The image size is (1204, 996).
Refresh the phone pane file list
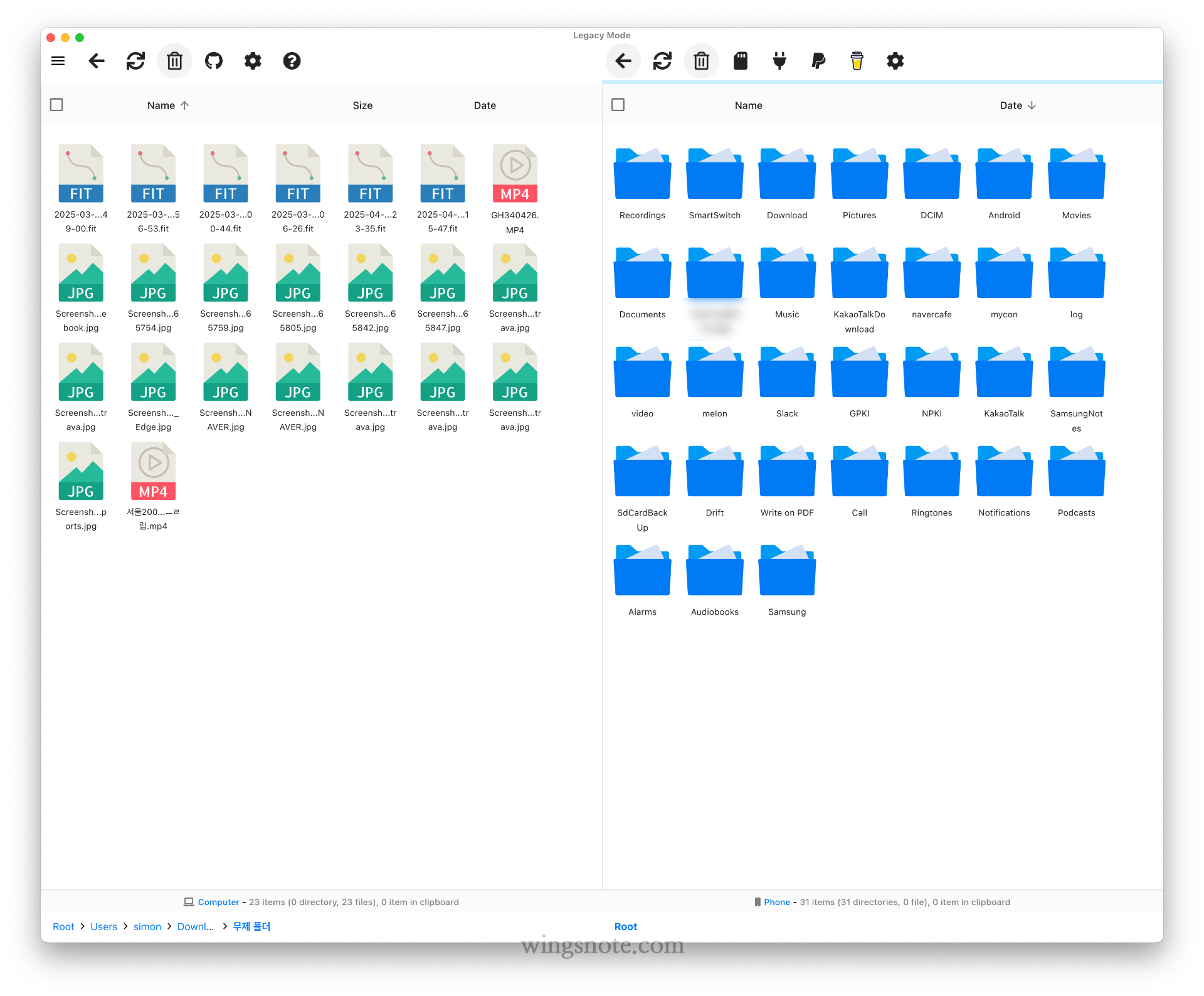click(x=662, y=61)
